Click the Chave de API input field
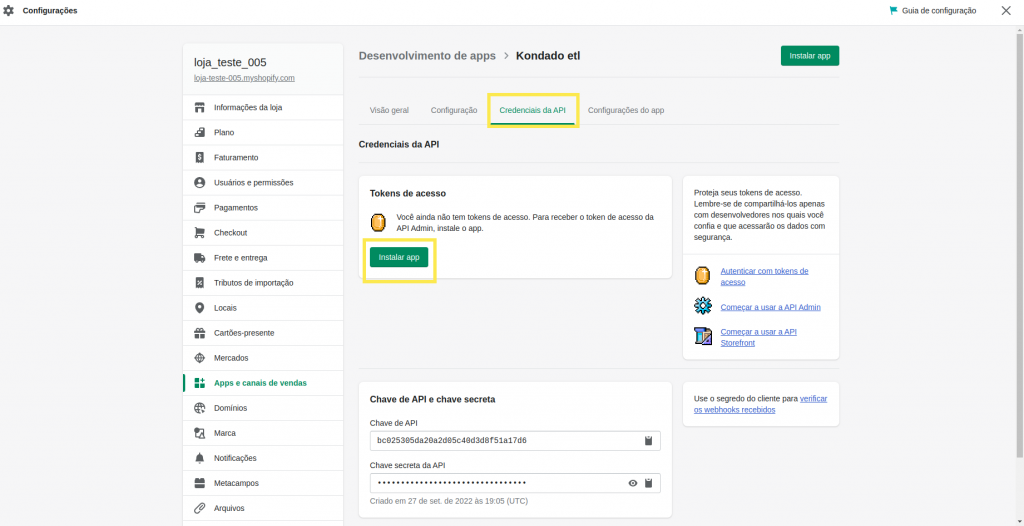The height and width of the screenshot is (526, 1024). coord(515,441)
